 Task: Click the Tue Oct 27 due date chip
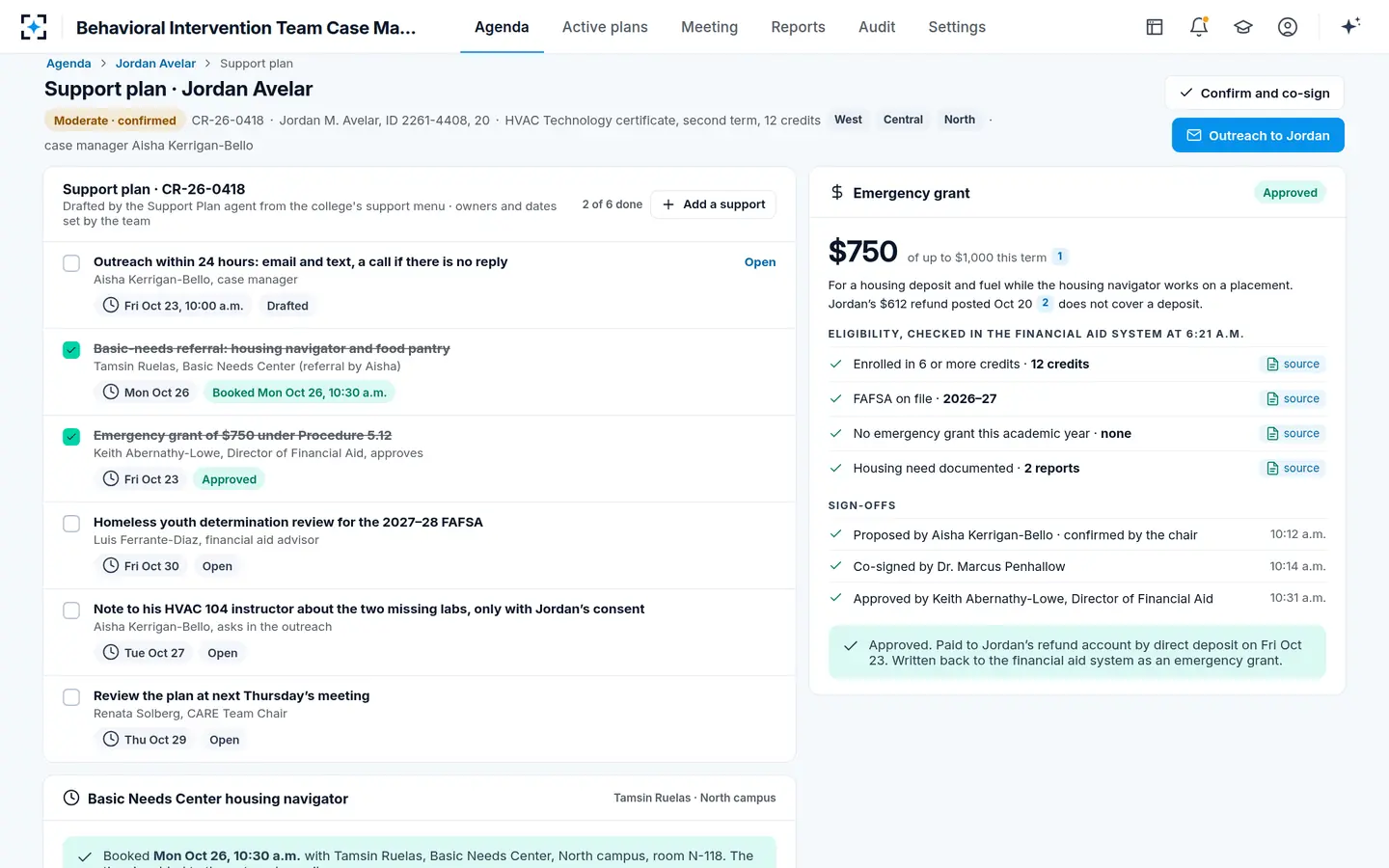point(144,653)
